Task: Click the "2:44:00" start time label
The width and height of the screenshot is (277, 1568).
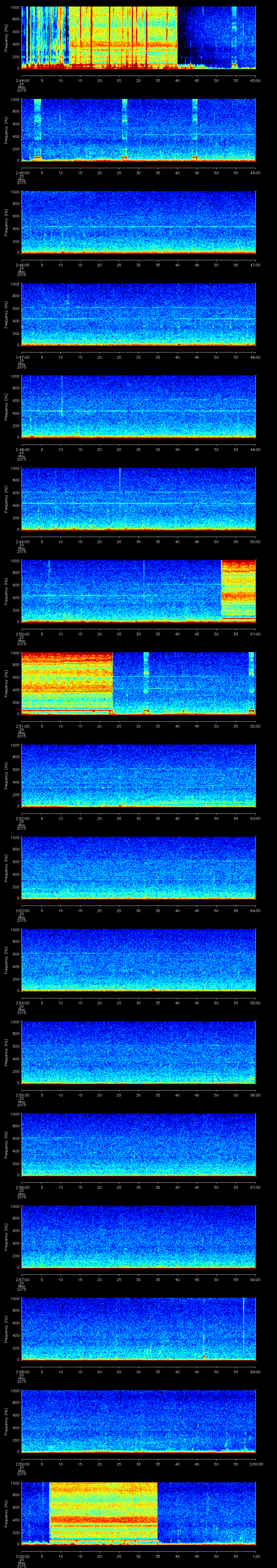Action: click(22, 80)
